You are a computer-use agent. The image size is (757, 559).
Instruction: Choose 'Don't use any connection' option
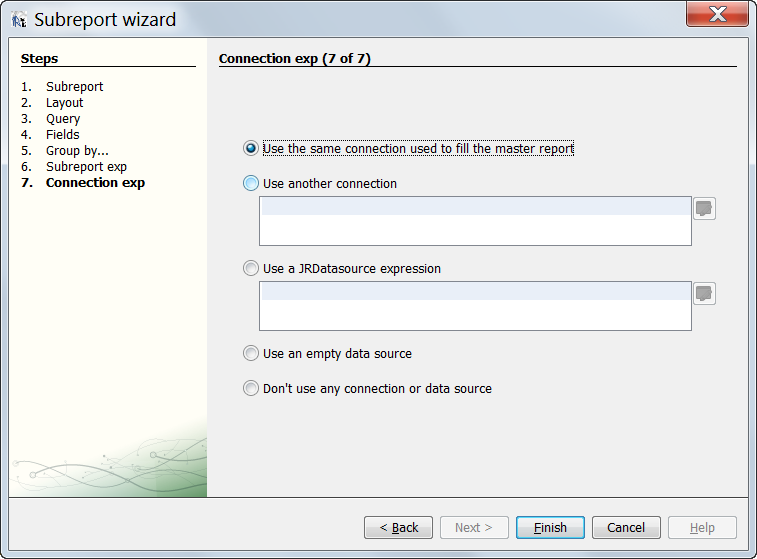[251, 389]
